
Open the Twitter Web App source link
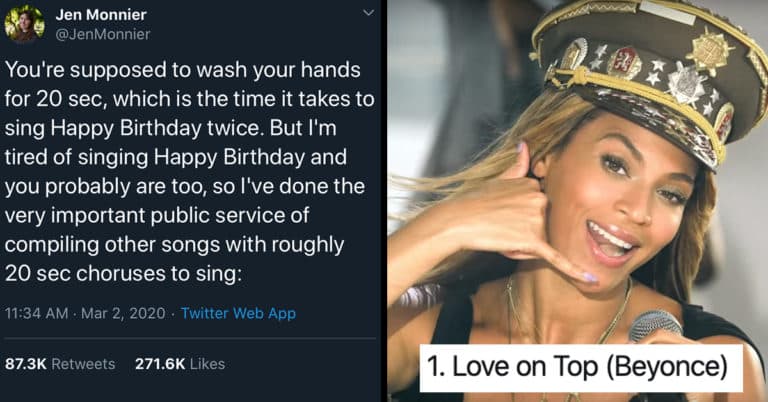tap(238, 313)
